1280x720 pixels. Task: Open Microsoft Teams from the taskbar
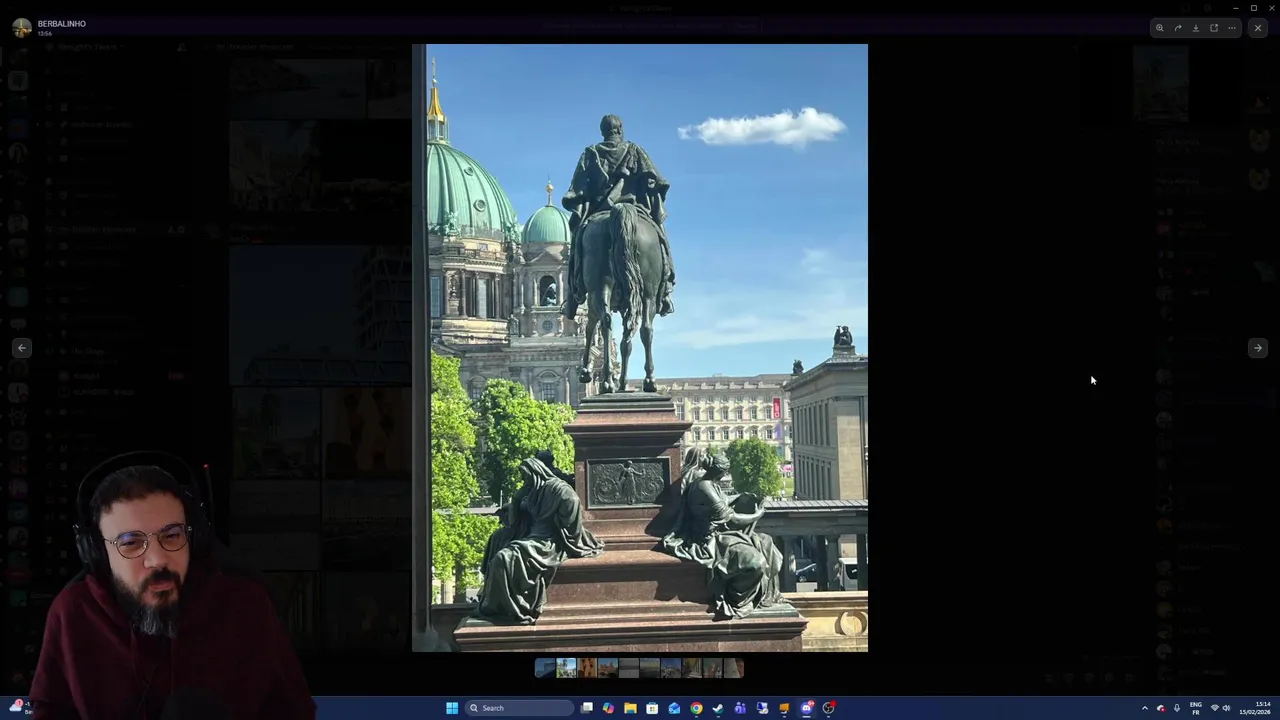point(740,708)
